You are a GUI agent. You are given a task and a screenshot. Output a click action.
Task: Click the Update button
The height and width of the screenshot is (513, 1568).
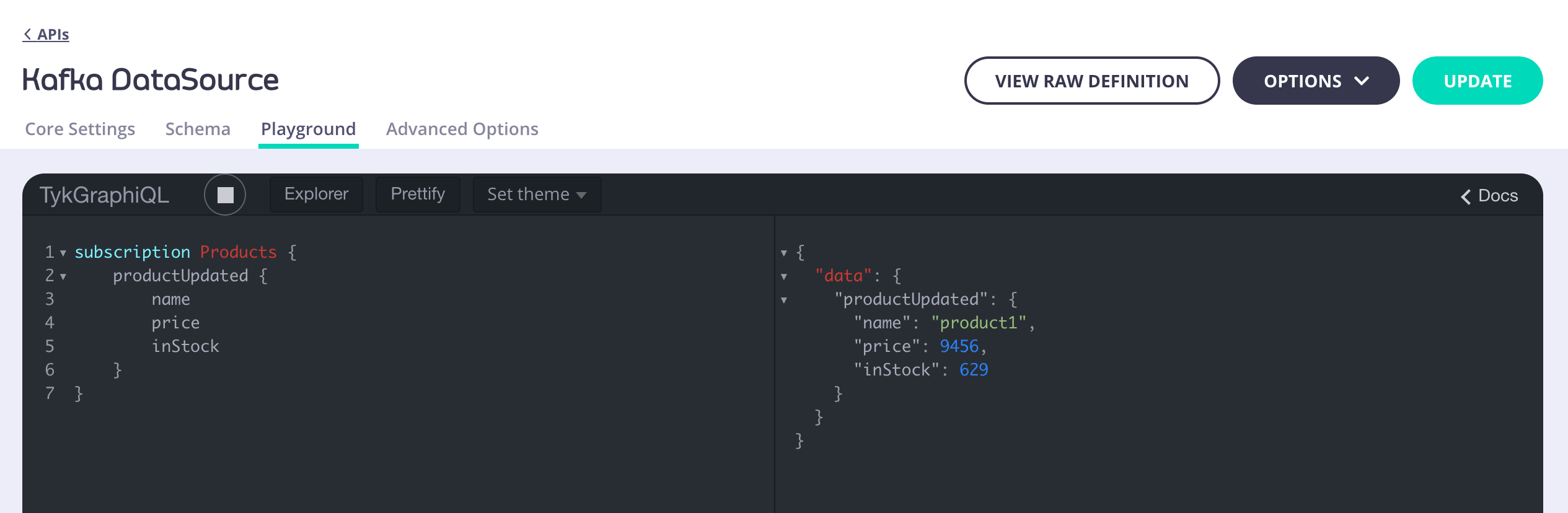tap(1478, 81)
